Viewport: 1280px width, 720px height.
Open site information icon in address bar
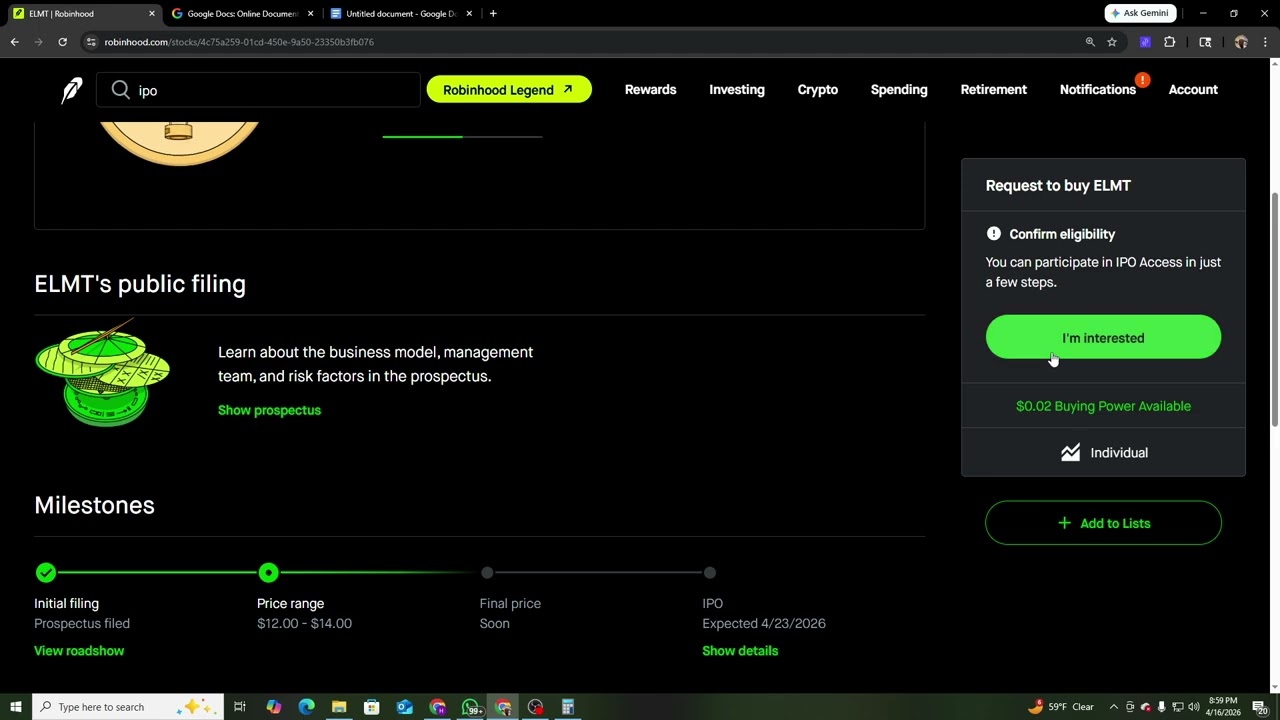[91, 42]
